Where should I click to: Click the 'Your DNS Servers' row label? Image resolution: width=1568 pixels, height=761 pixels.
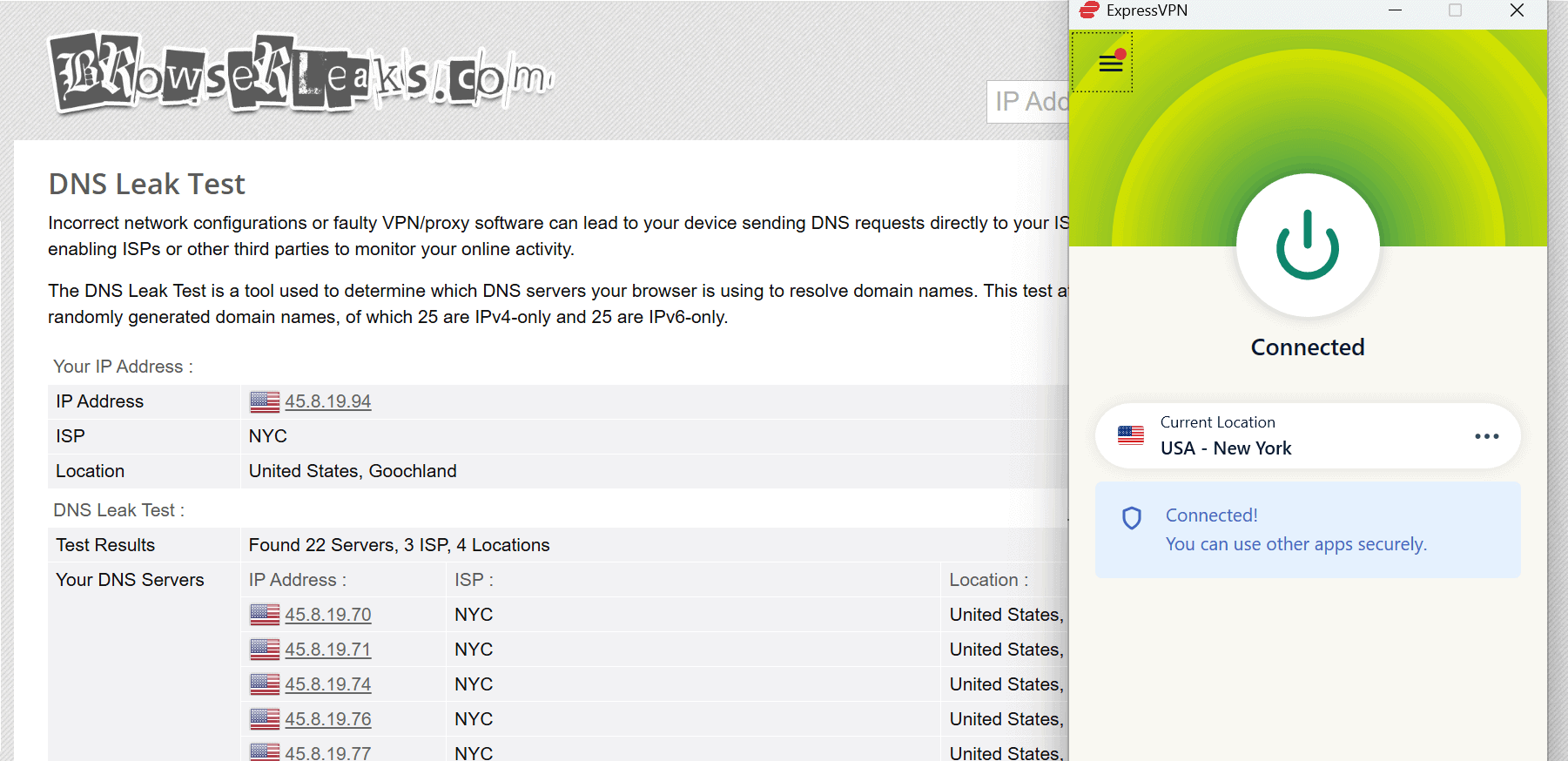pos(130,580)
